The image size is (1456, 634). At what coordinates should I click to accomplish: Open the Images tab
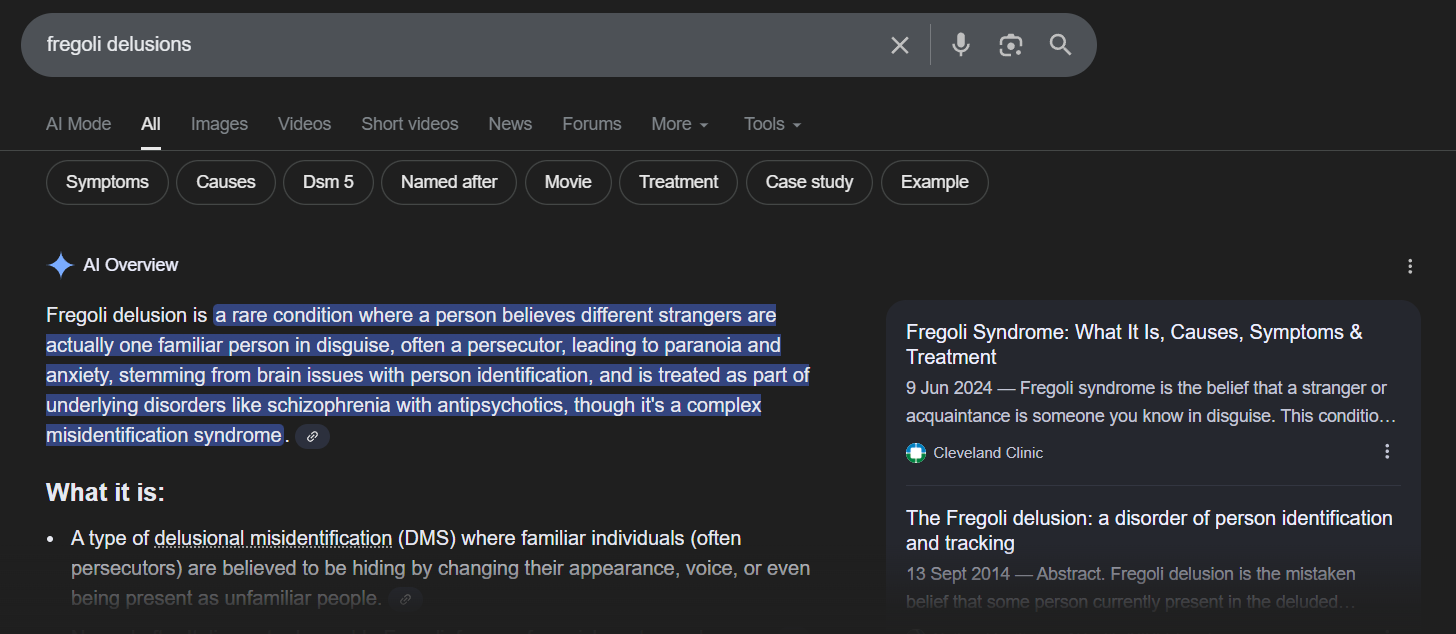[219, 124]
